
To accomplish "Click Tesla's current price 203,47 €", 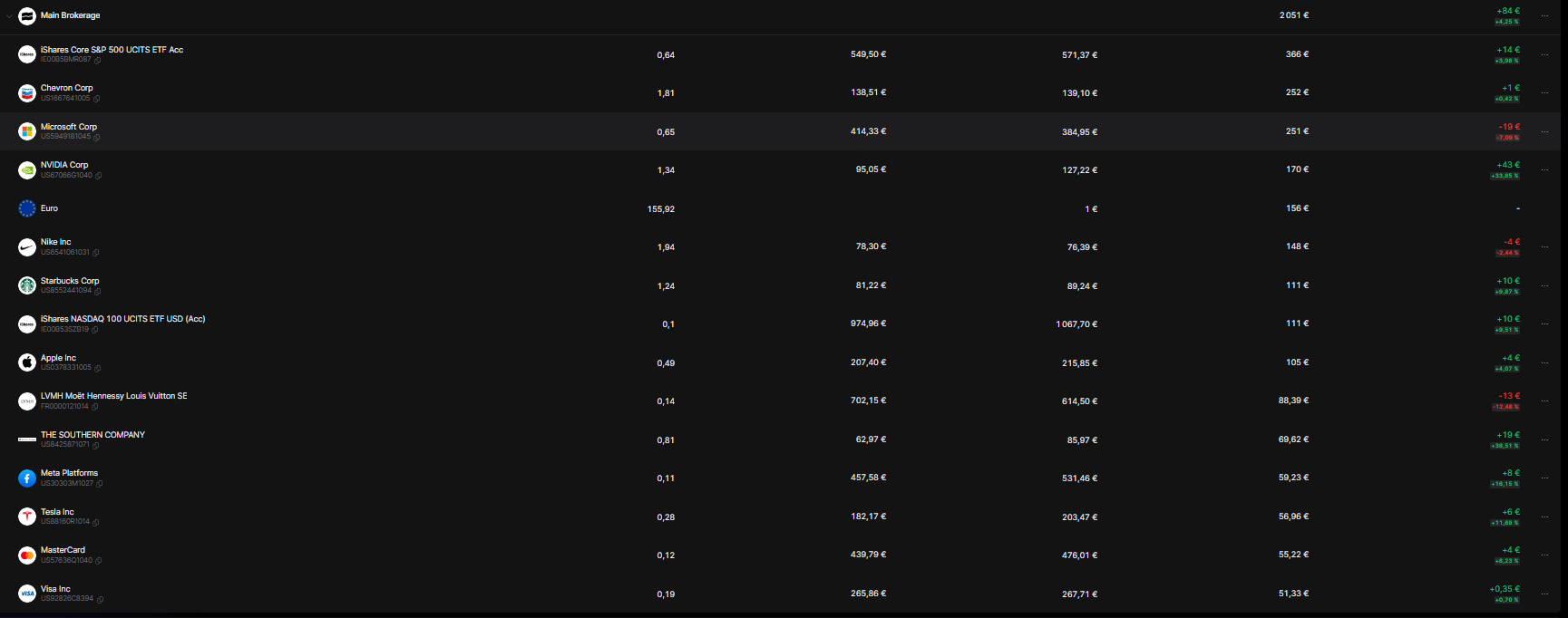I will tap(1080, 517).
